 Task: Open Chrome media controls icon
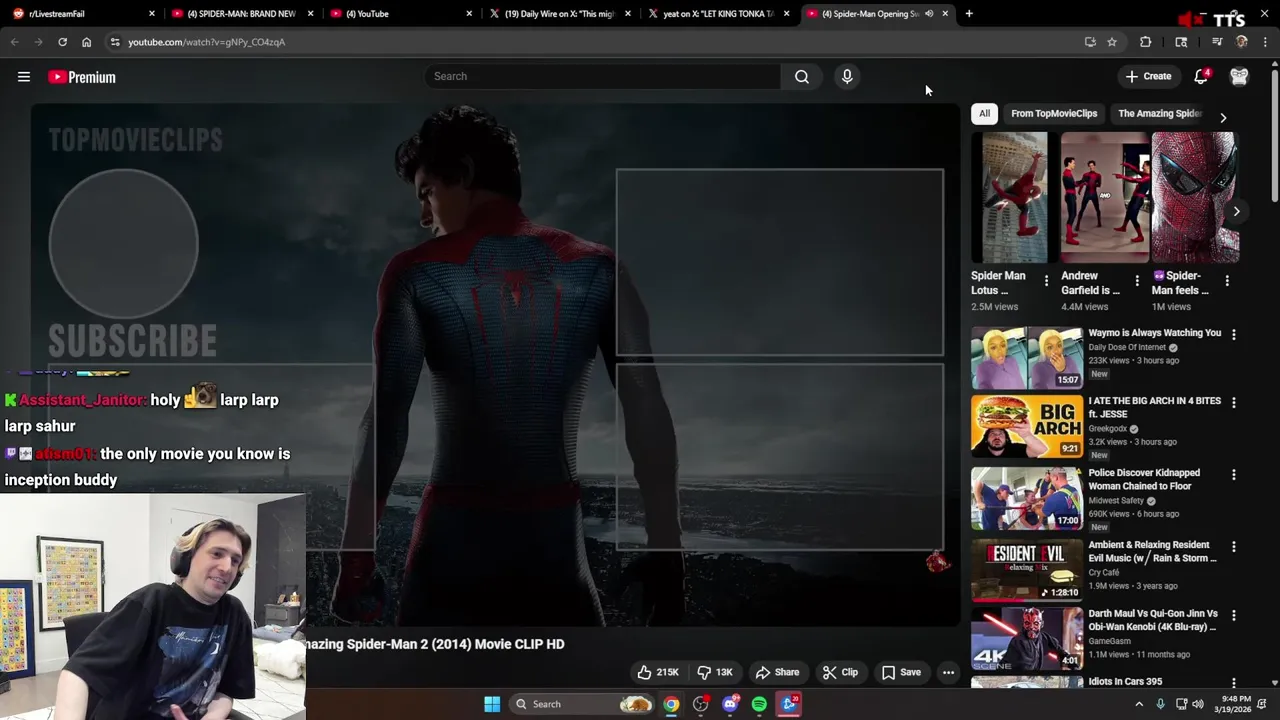click(x=1217, y=42)
